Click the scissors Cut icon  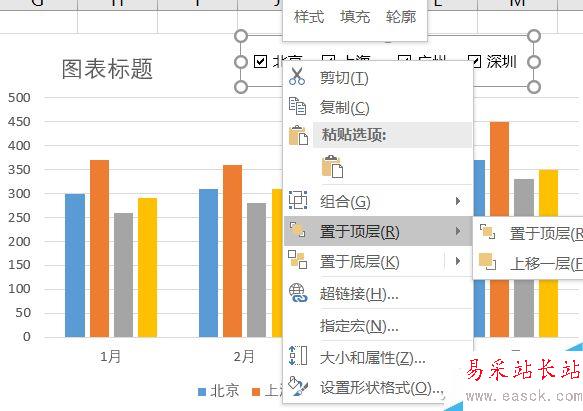[297, 77]
